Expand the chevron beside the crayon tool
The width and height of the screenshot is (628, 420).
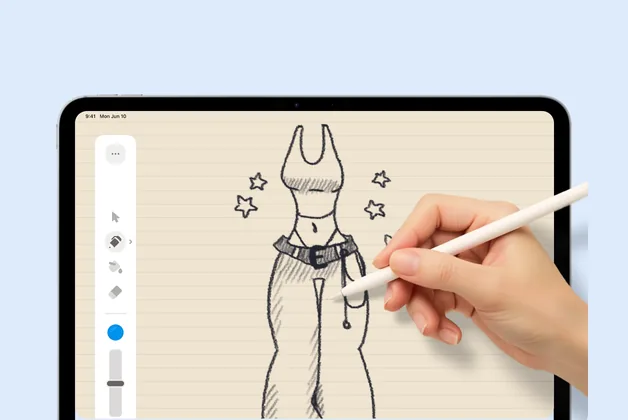point(131,242)
